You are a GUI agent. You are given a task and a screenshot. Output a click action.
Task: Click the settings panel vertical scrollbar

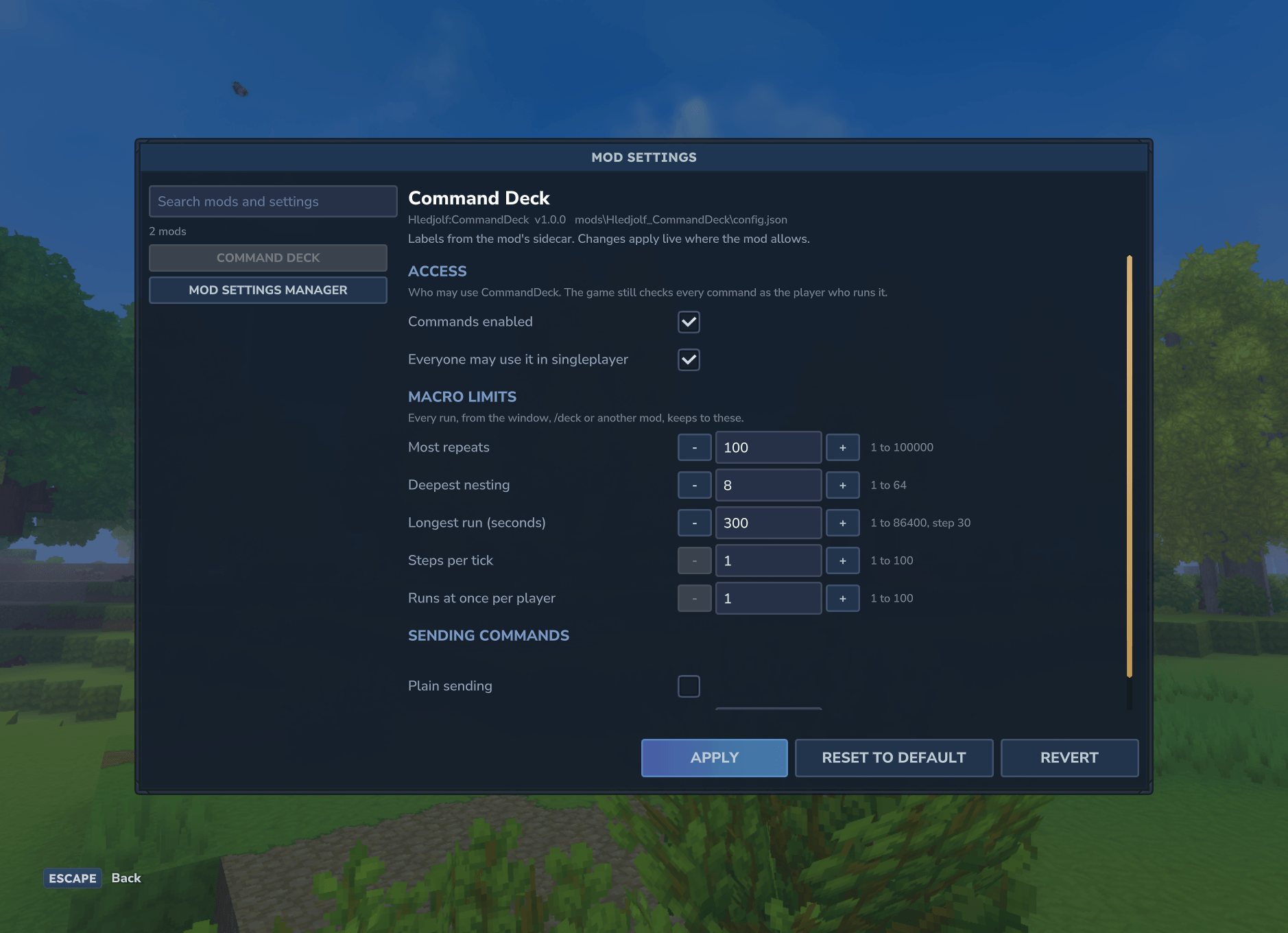(1129, 466)
